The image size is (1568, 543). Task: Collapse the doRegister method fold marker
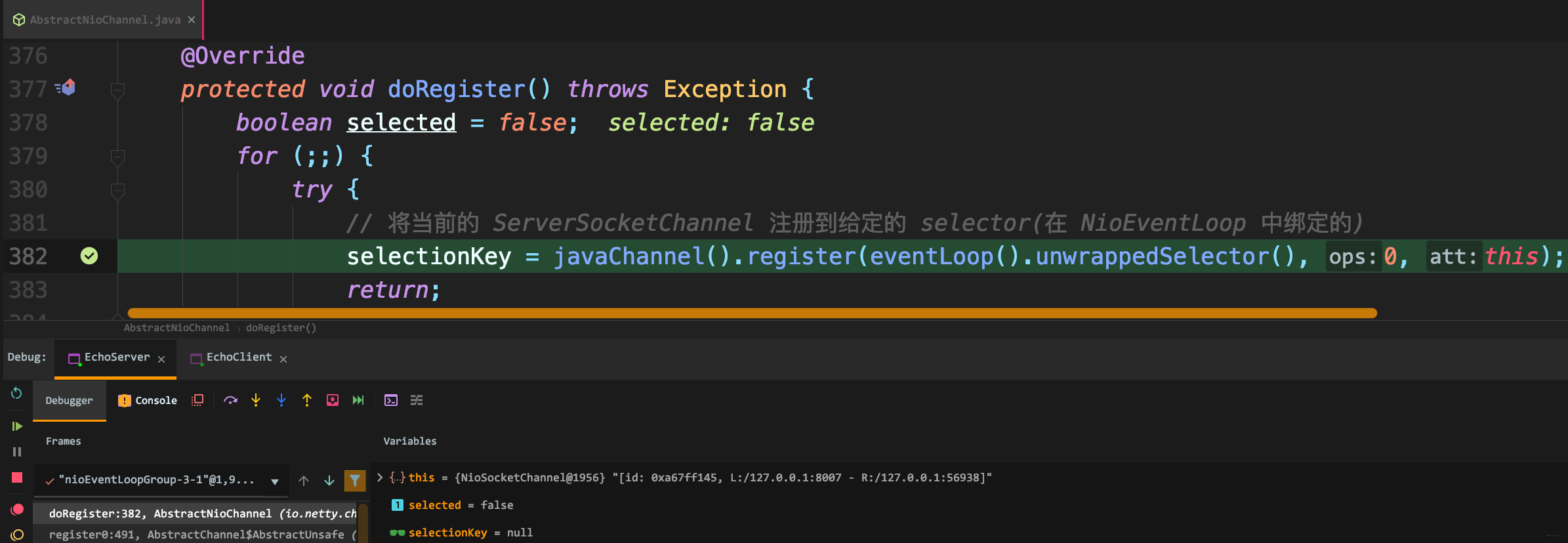coord(118,89)
